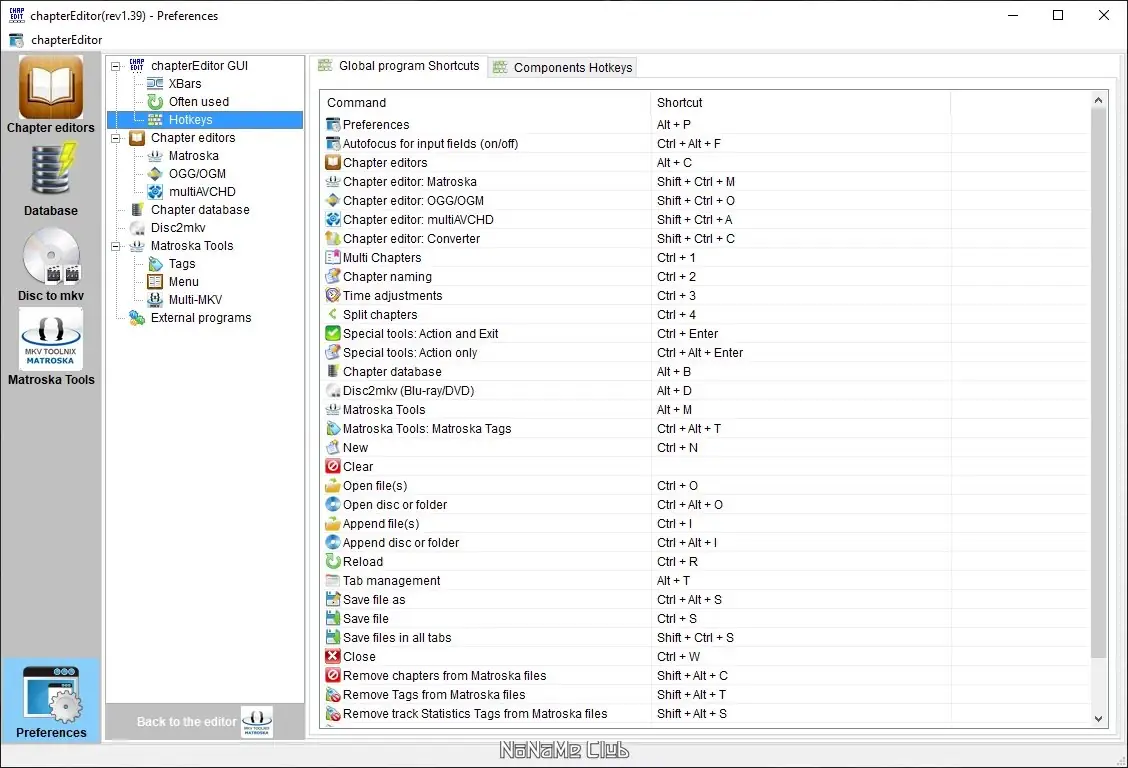Click the Time adjustments row icon
The image size is (1128, 768).
332,295
